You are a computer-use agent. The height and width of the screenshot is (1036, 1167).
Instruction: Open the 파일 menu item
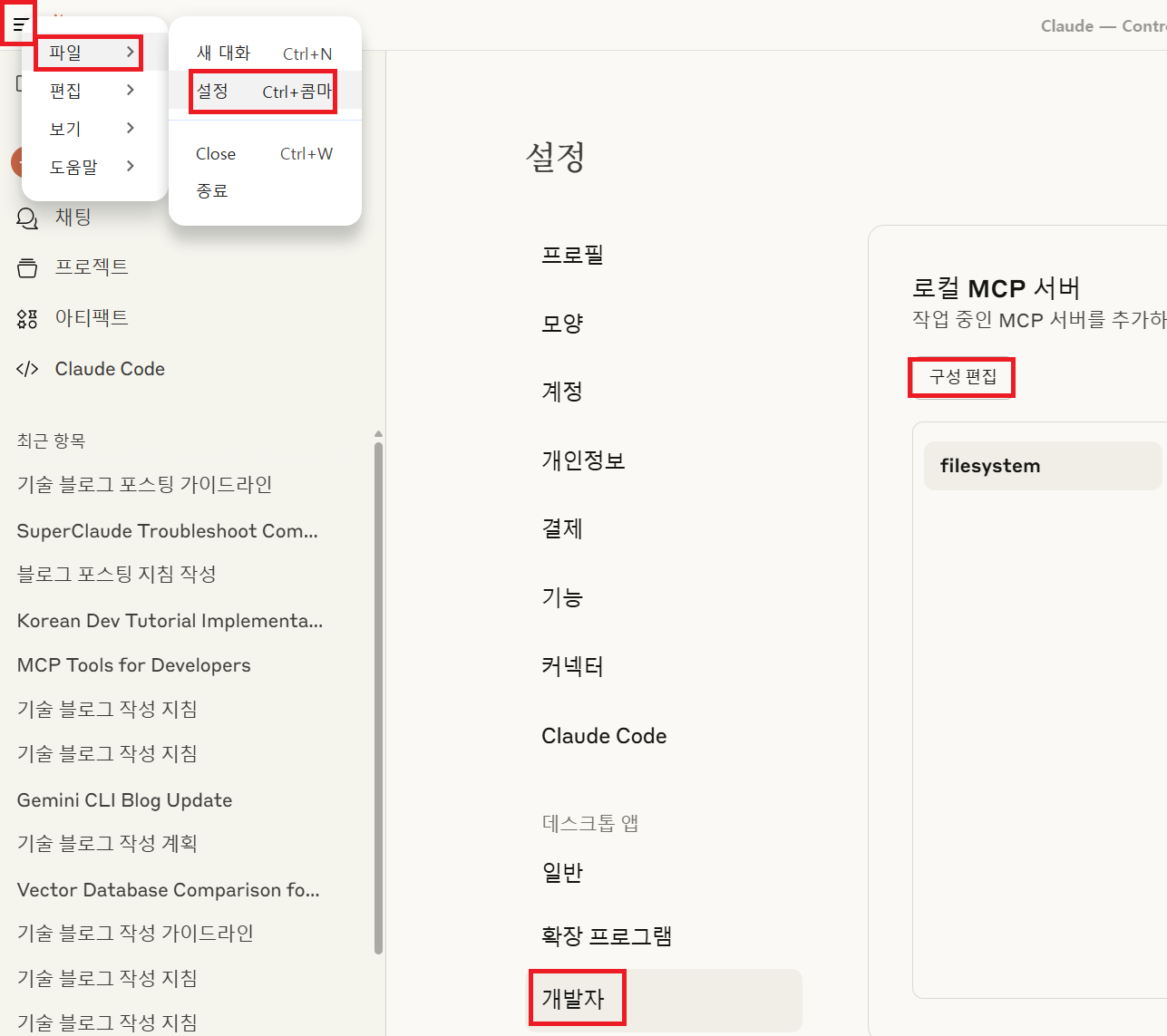coord(94,53)
